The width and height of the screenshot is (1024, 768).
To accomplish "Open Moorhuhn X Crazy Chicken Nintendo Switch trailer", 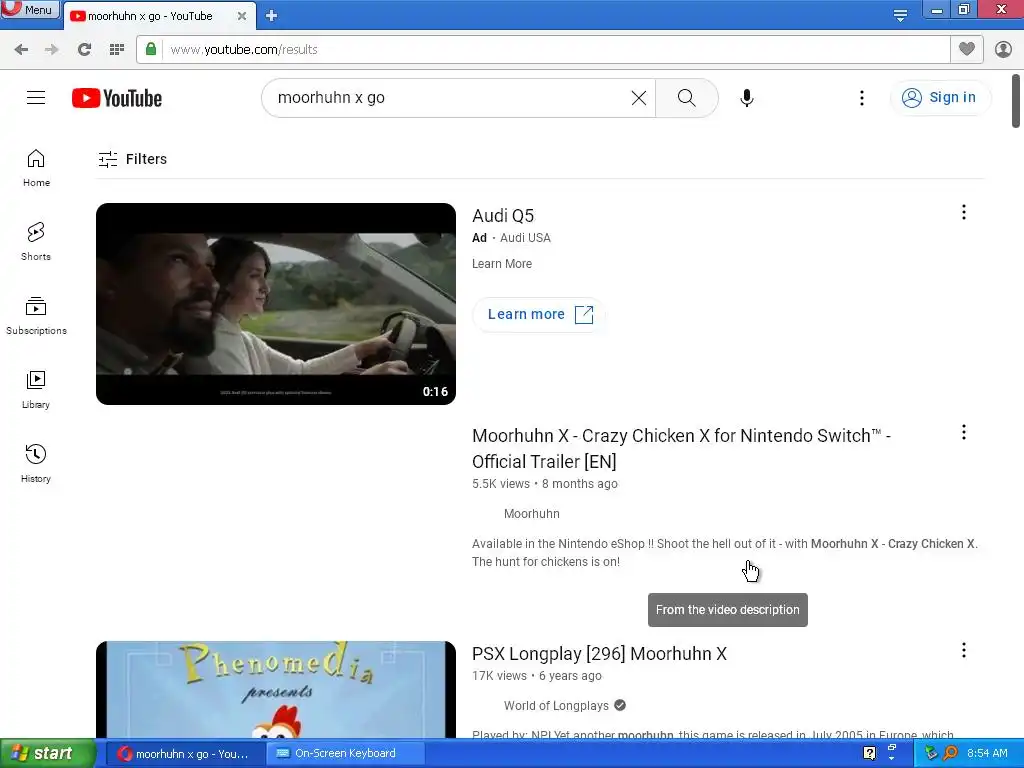I will coord(681,448).
